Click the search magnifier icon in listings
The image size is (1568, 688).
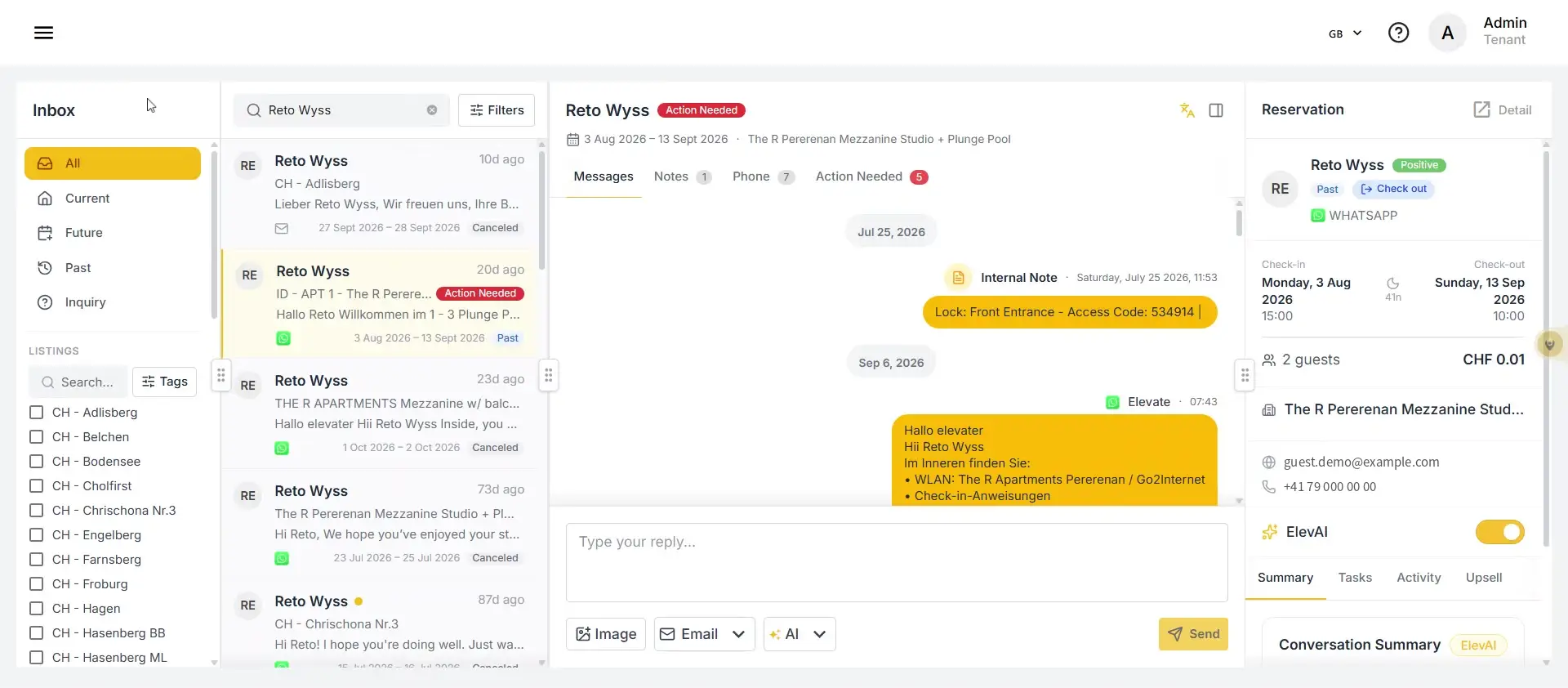(47, 382)
